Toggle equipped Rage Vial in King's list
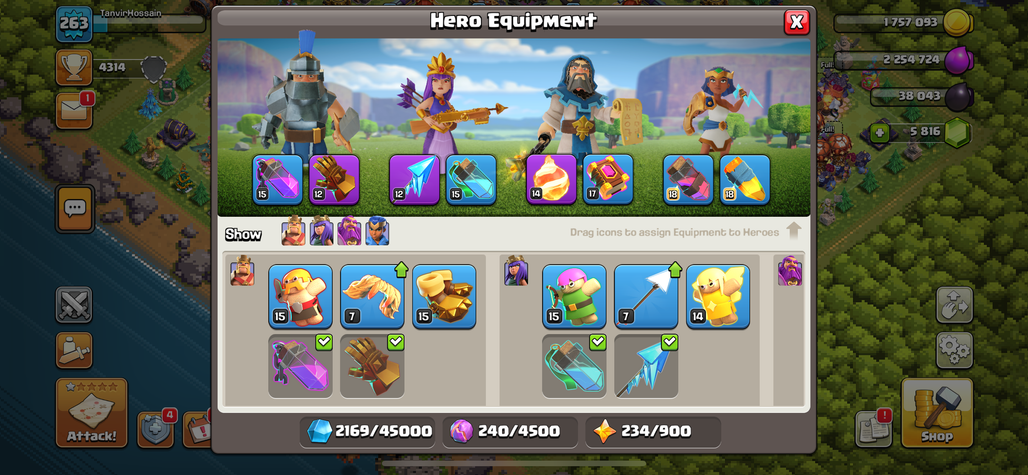Screen dimensions: 1028x475 (300, 366)
